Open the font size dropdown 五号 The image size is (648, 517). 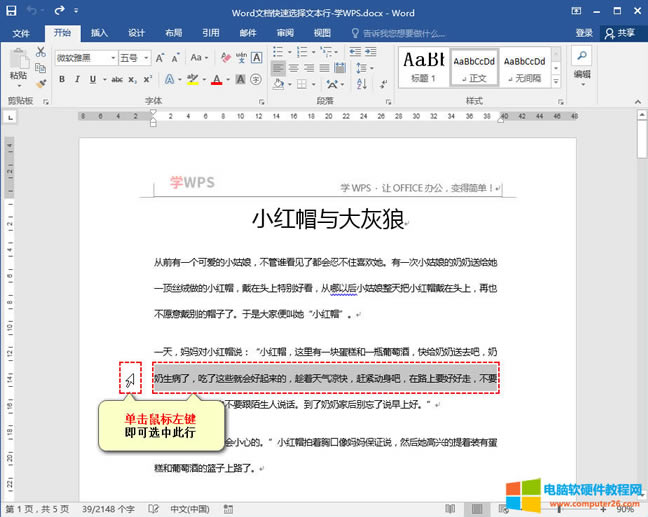pos(132,58)
